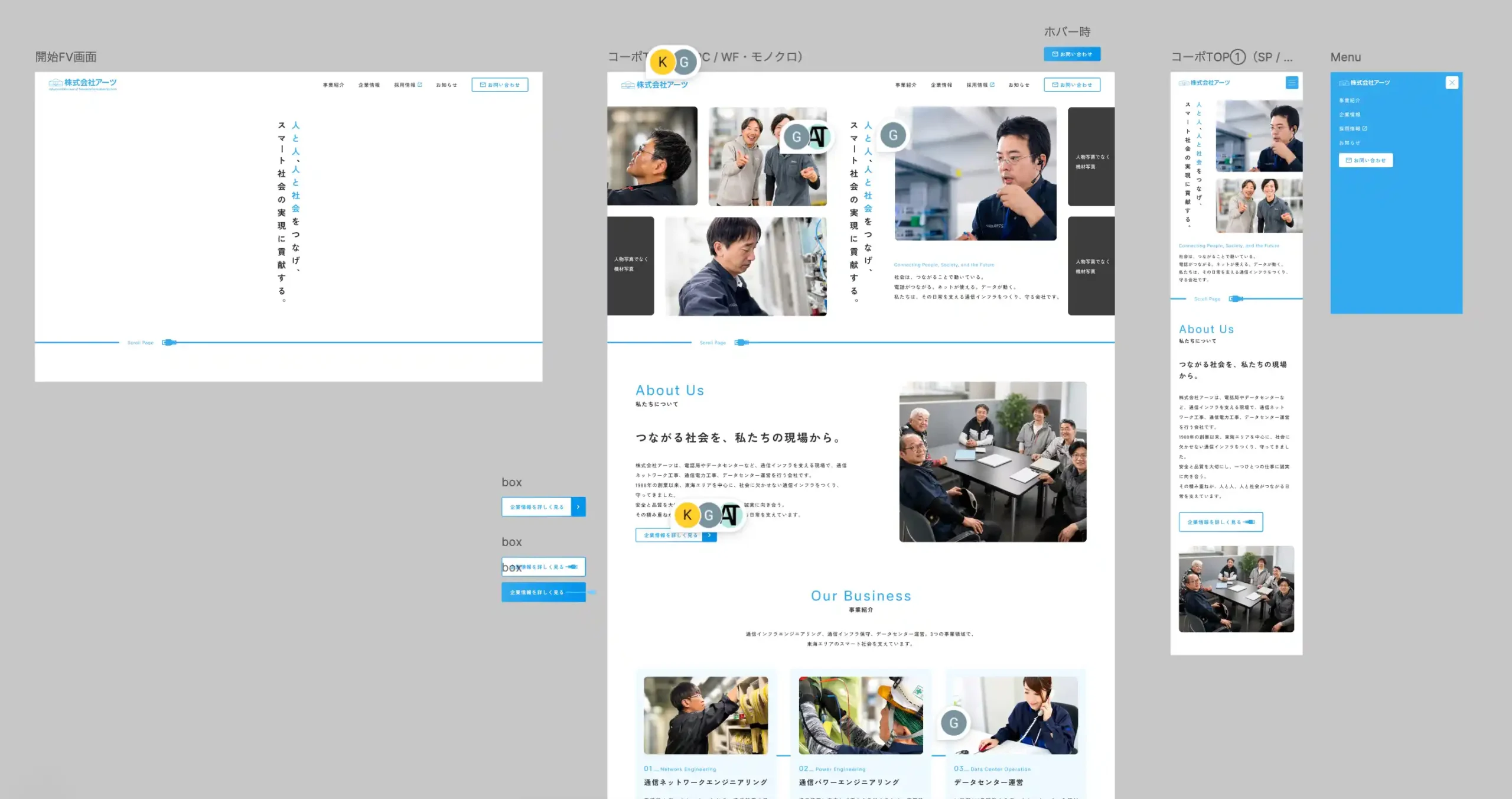Click the plug icon next to Scroll Page in the SP frame
Screen dimensions: 1512x799
pyautogui.click(x=1236, y=298)
